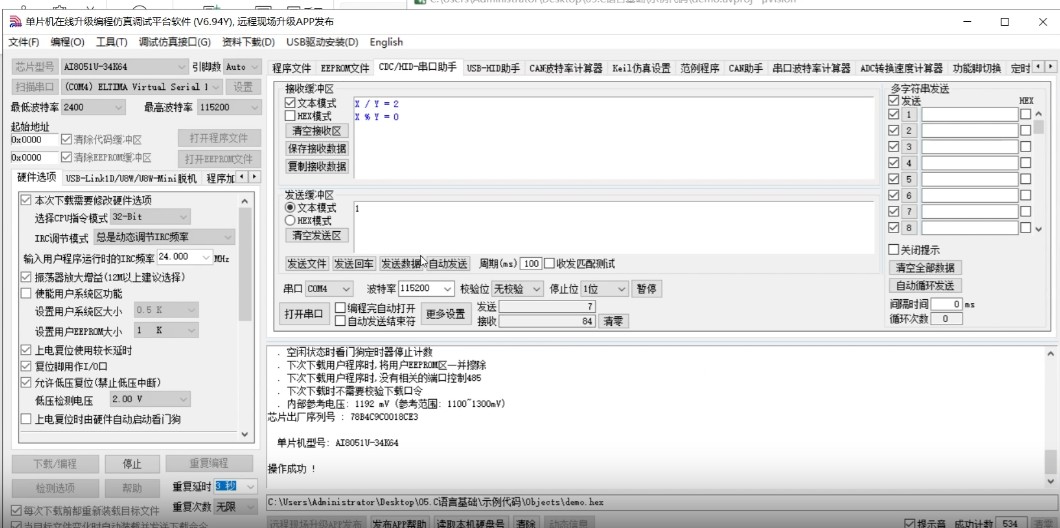Click the 周期(ms) input field

[x=531, y=264]
